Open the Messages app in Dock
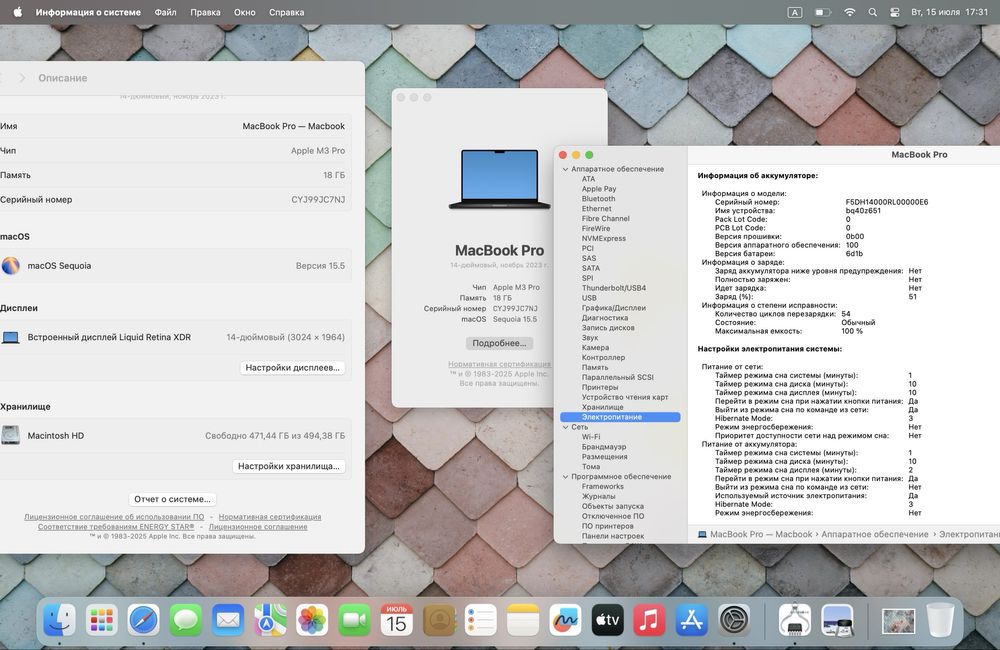 (186, 619)
